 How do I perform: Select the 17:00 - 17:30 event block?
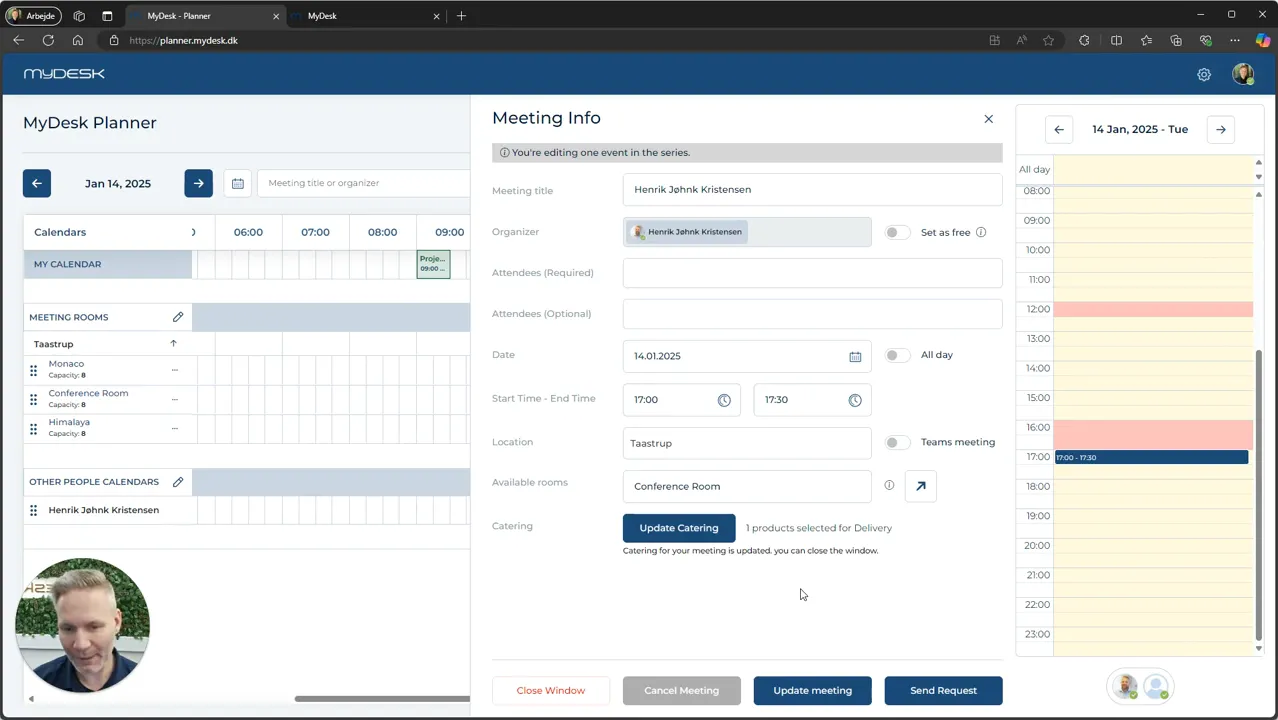point(1151,457)
